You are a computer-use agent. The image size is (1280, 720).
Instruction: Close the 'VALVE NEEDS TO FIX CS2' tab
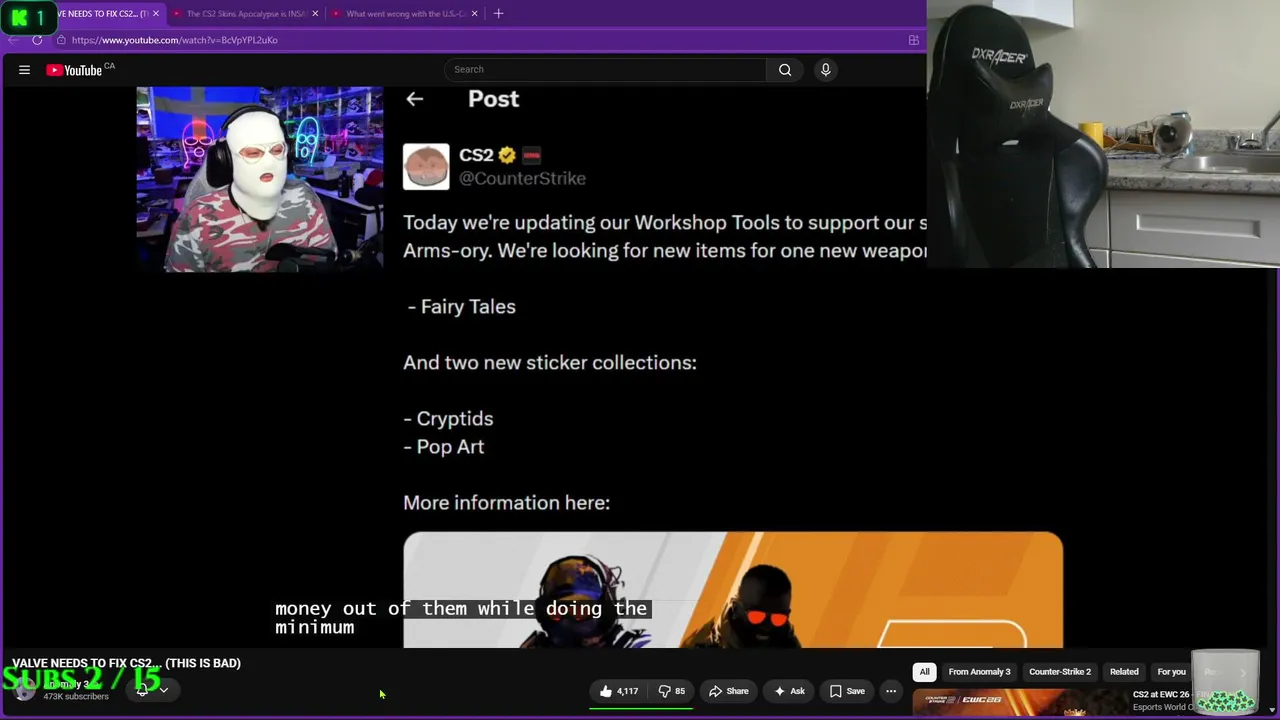coord(156,14)
